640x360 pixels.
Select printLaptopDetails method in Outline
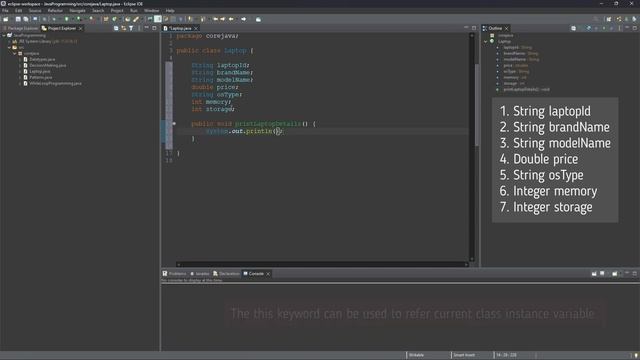click(526, 89)
